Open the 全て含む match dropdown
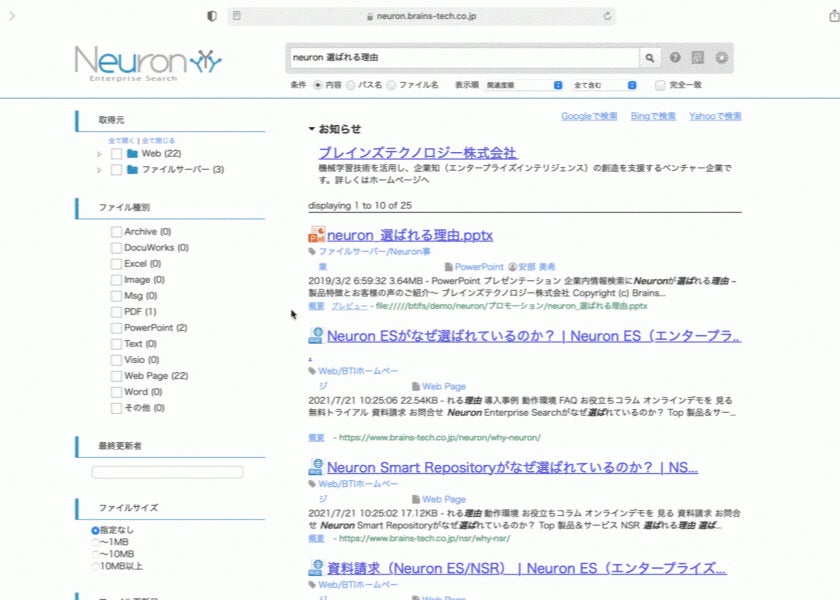 tap(604, 85)
